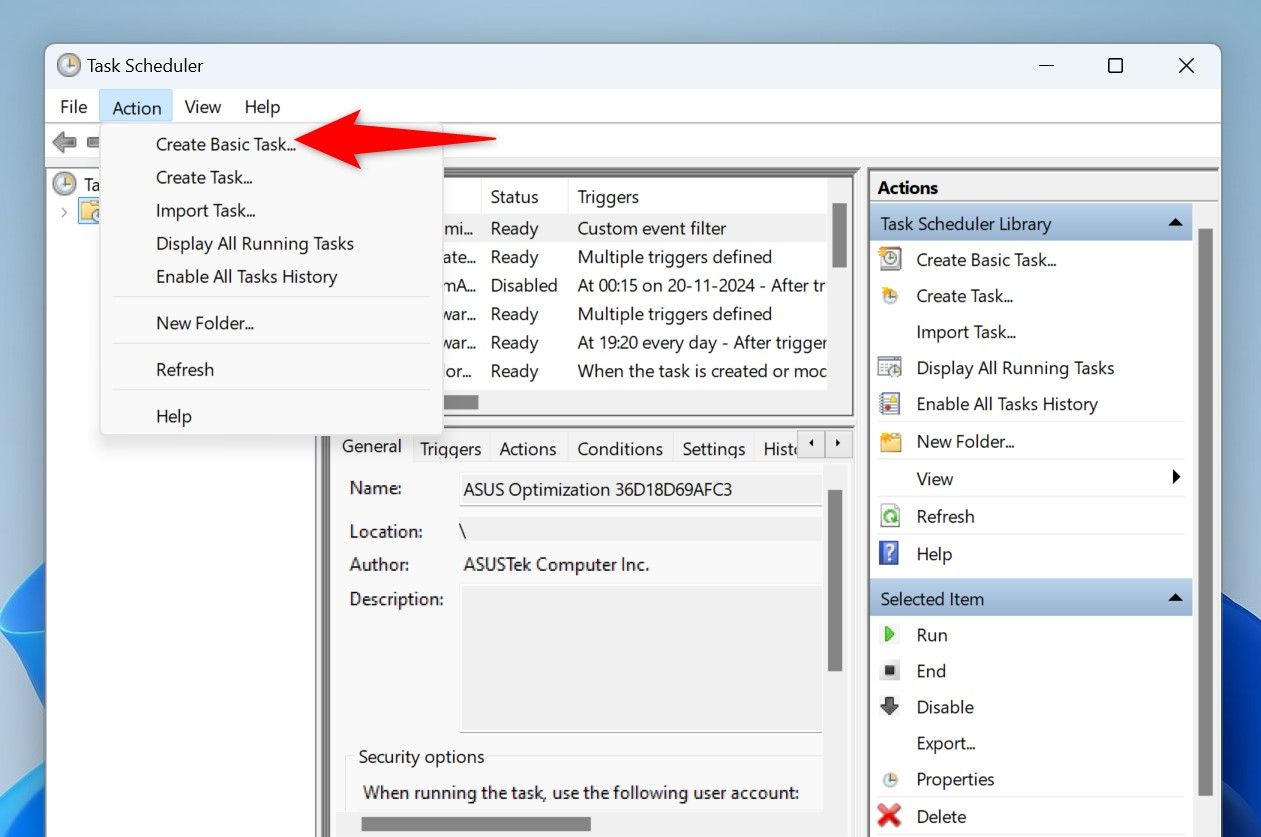Viewport: 1261px width, 837px height.
Task: Click inside the Description text box
Action: [640, 659]
